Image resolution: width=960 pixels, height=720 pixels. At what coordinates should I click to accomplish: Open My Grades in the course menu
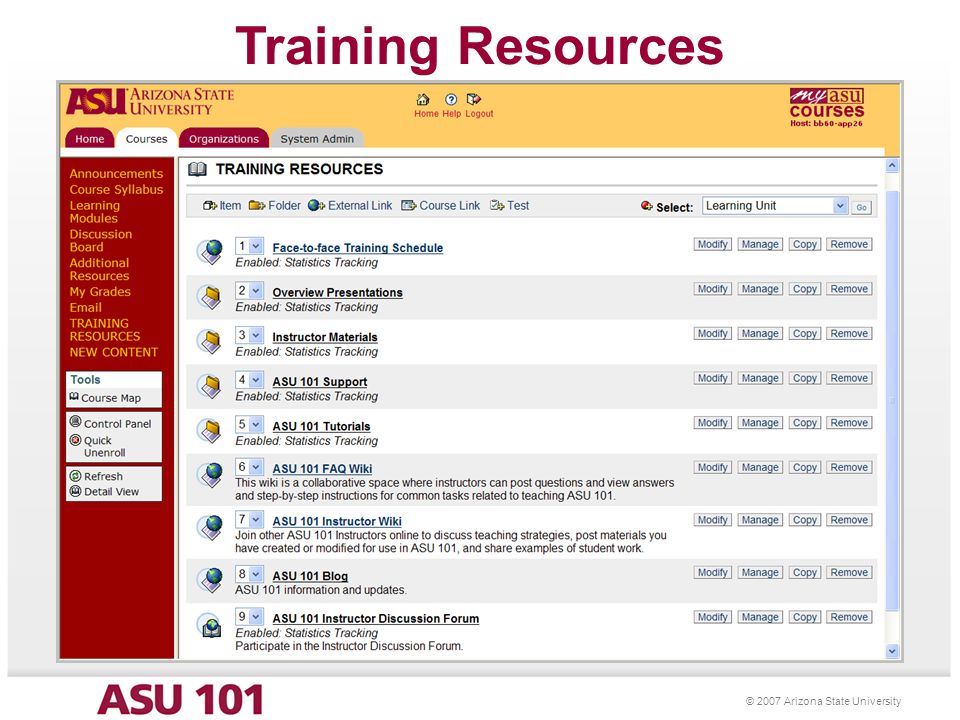100,292
